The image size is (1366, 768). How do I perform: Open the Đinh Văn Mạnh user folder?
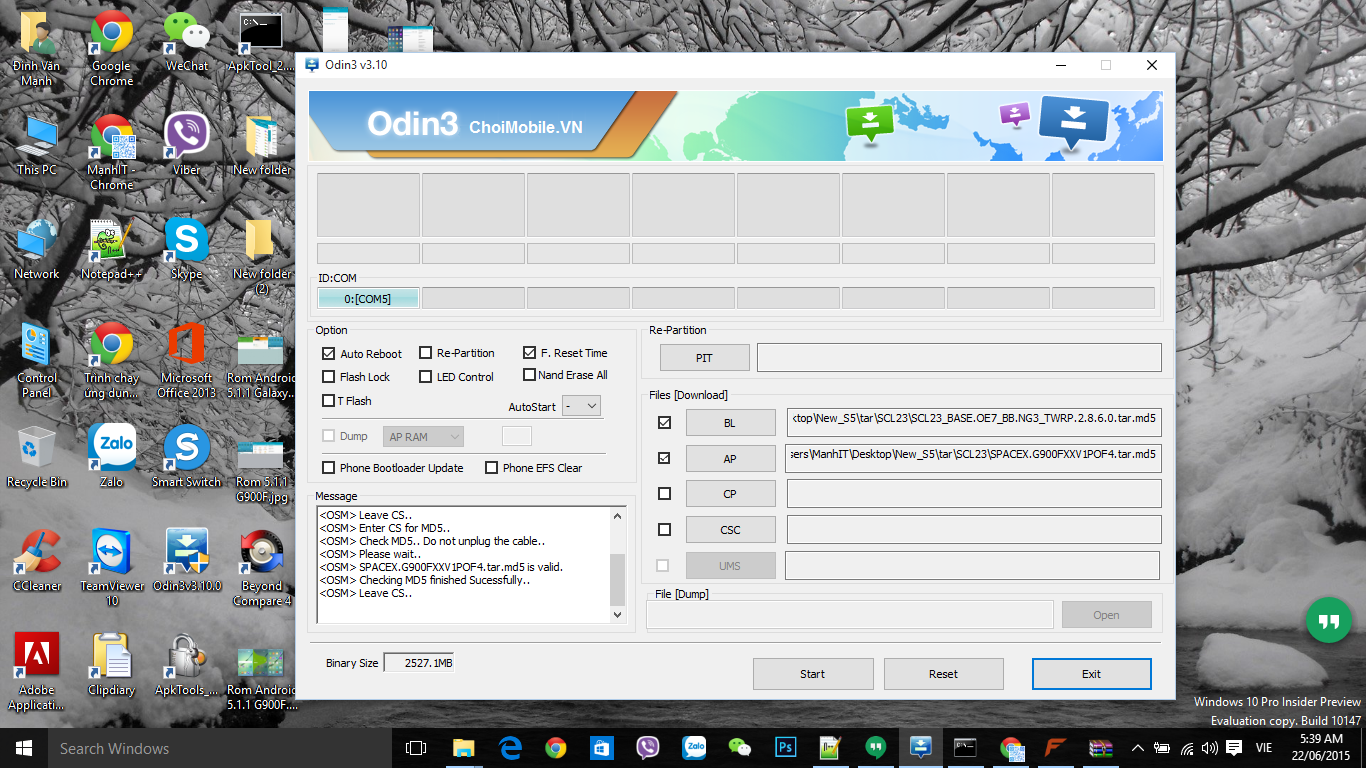(37, 48)
